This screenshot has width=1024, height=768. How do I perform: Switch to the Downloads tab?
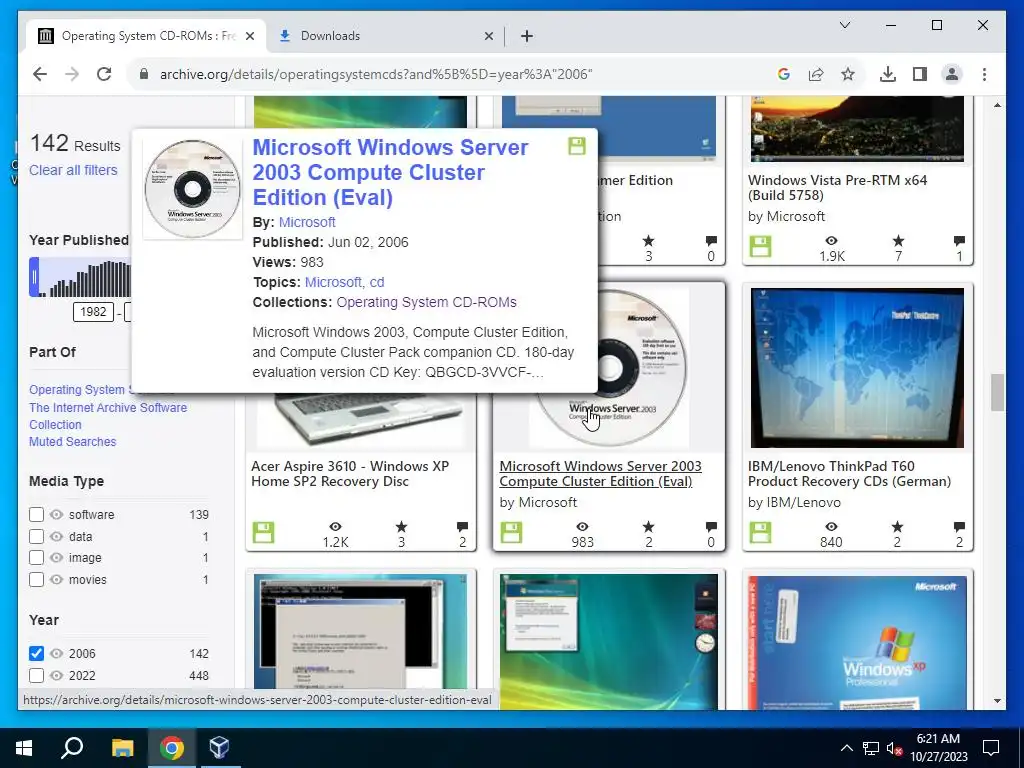385,36
